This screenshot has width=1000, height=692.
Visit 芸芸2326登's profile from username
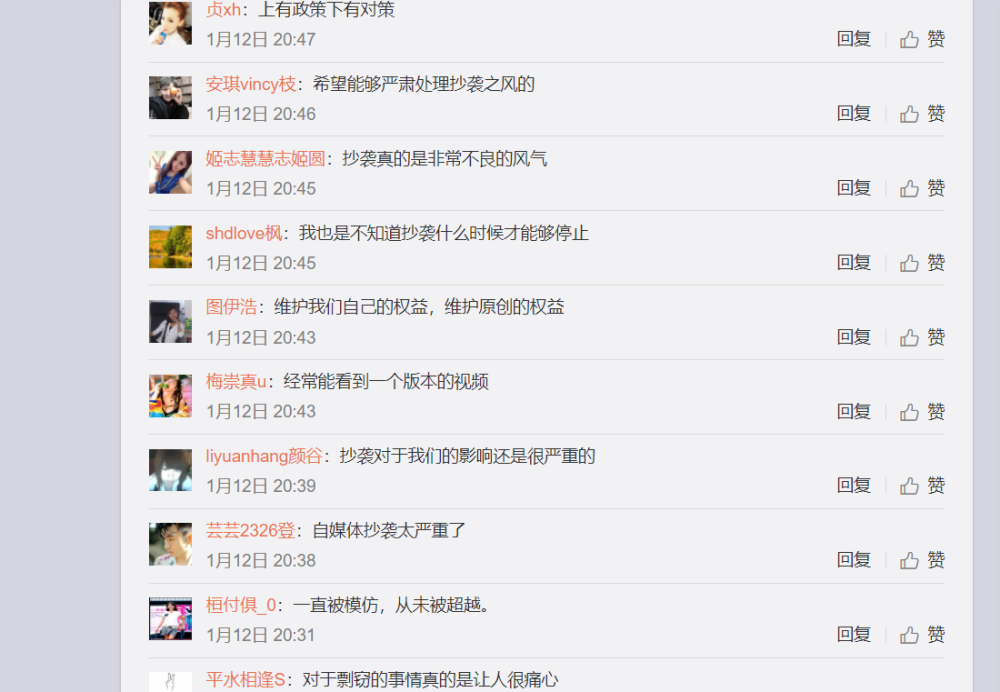click(251, 531)
